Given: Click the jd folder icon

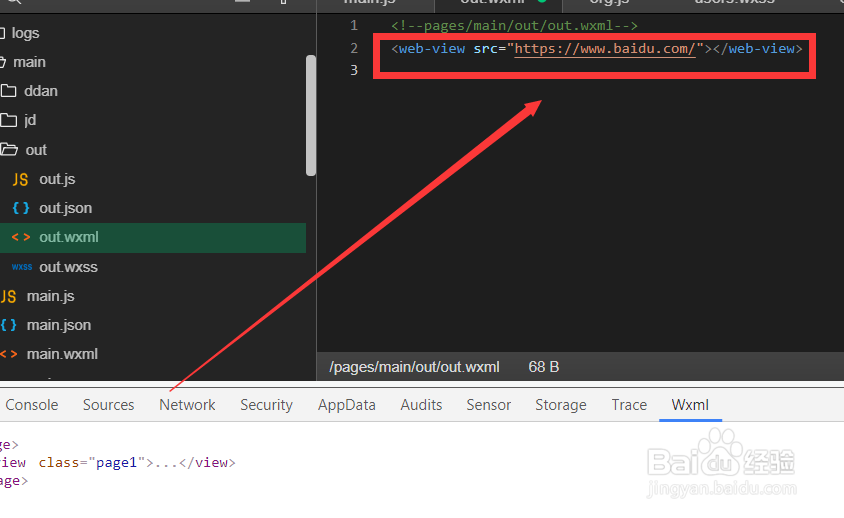Looking at the screenshot, I should tap(8, 120).
